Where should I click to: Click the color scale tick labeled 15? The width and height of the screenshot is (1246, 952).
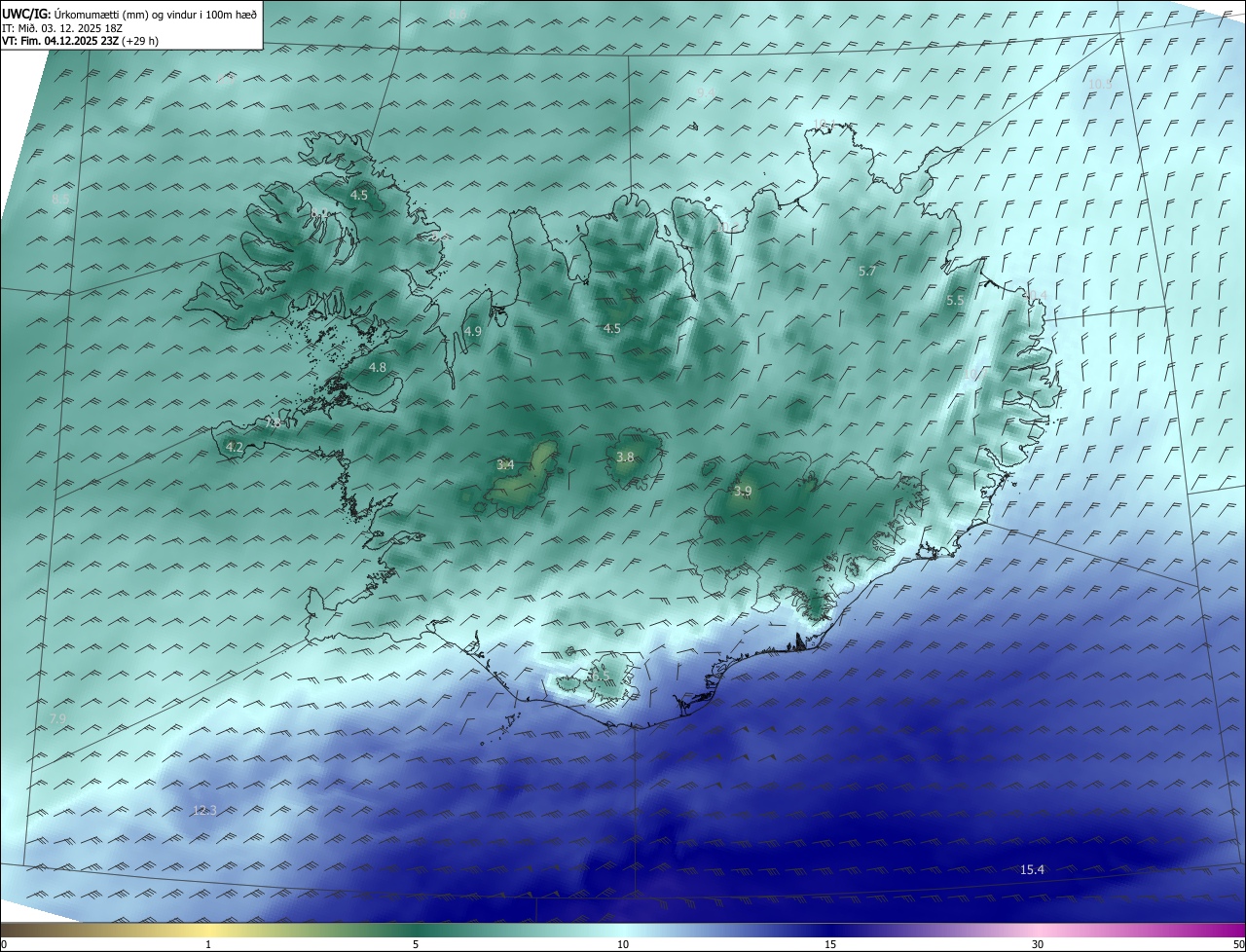pos(830,944)
